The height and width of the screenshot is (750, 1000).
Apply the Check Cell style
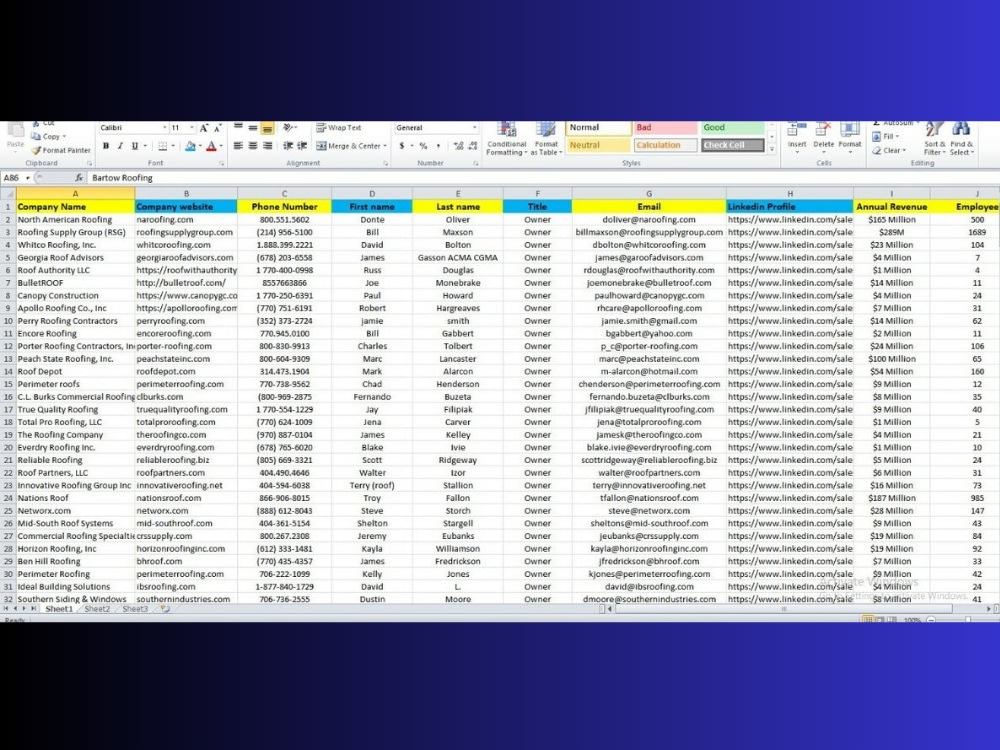click(x=732, y=145)
